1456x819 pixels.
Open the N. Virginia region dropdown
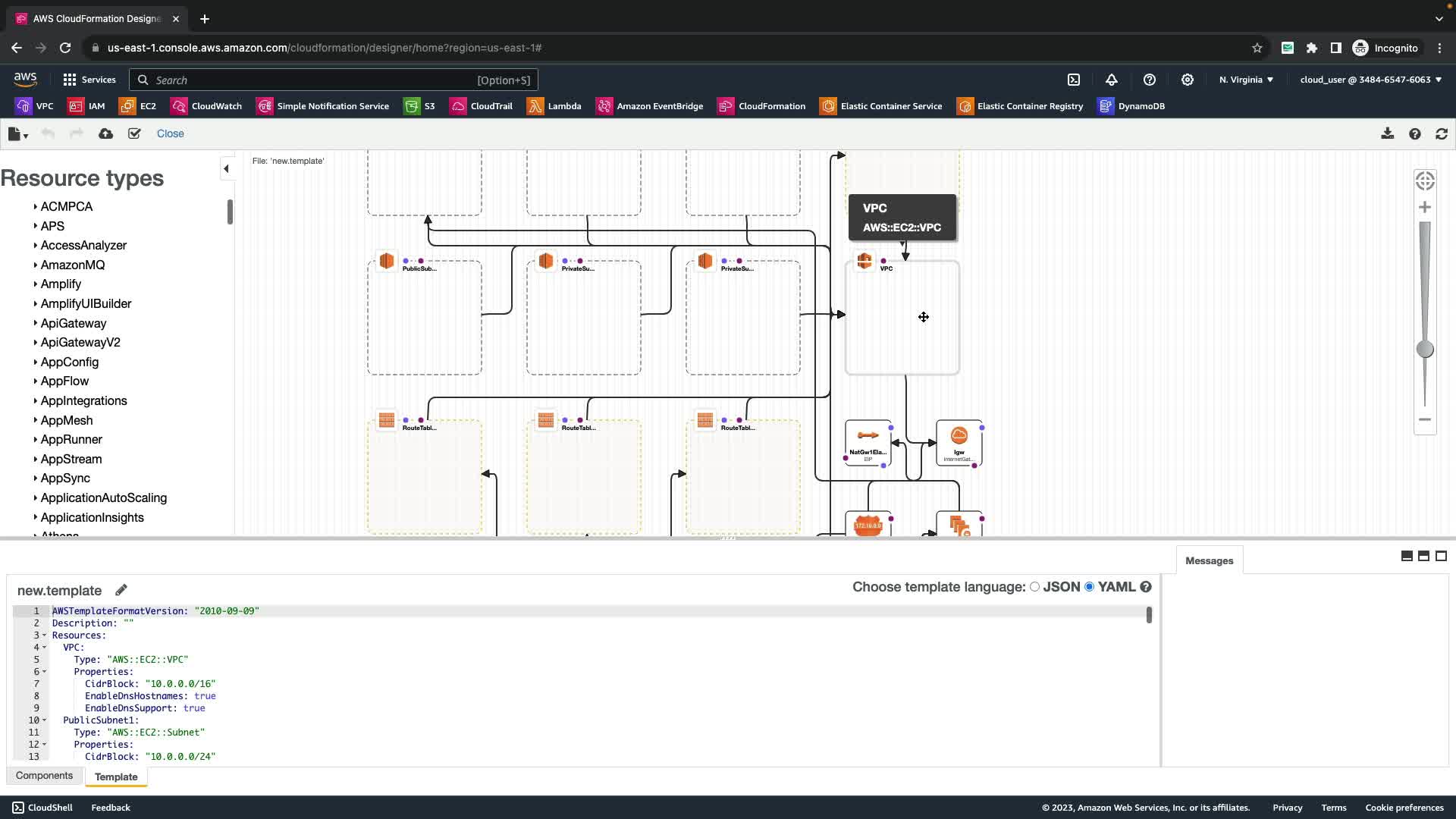(1246, 80)
